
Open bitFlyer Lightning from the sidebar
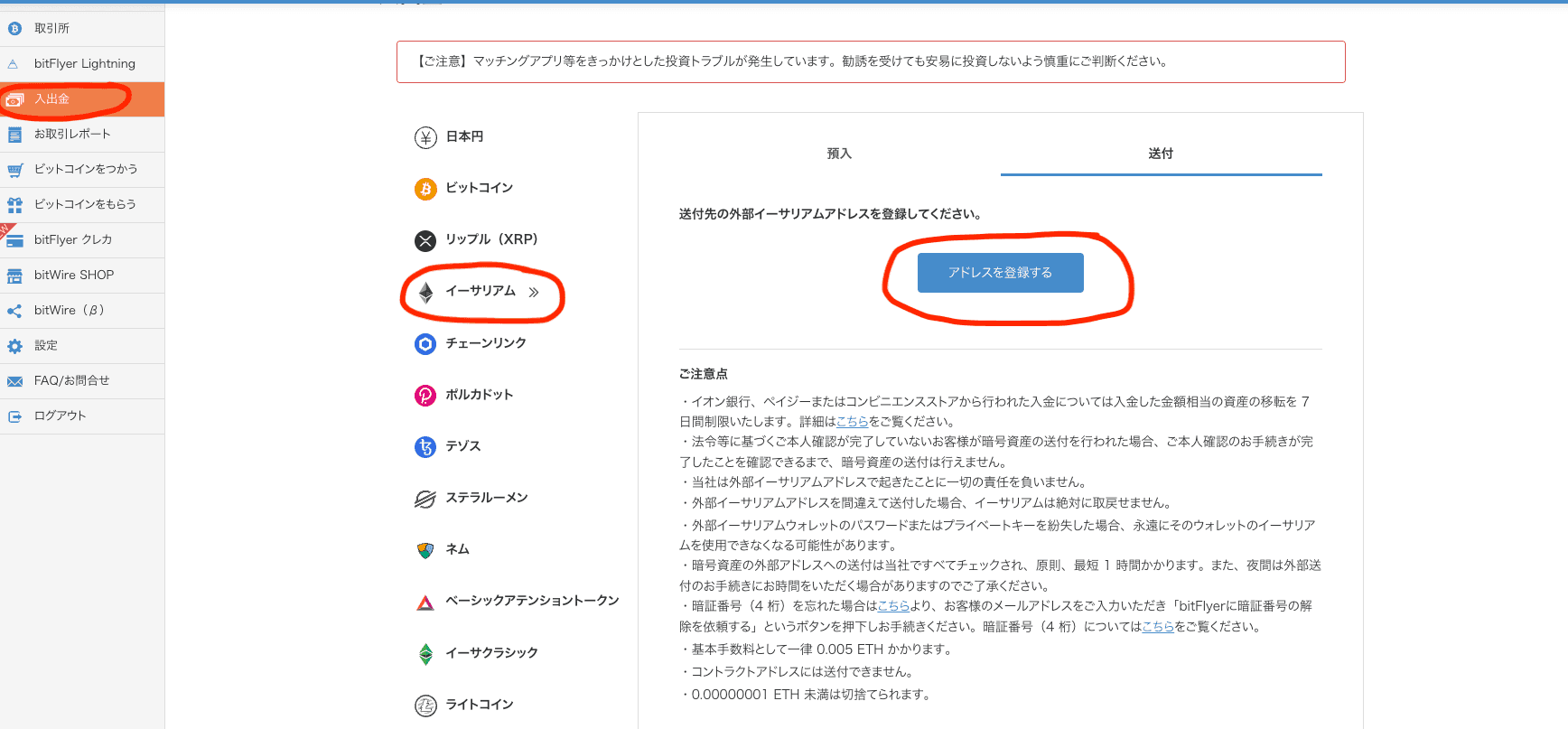(82, 64)
